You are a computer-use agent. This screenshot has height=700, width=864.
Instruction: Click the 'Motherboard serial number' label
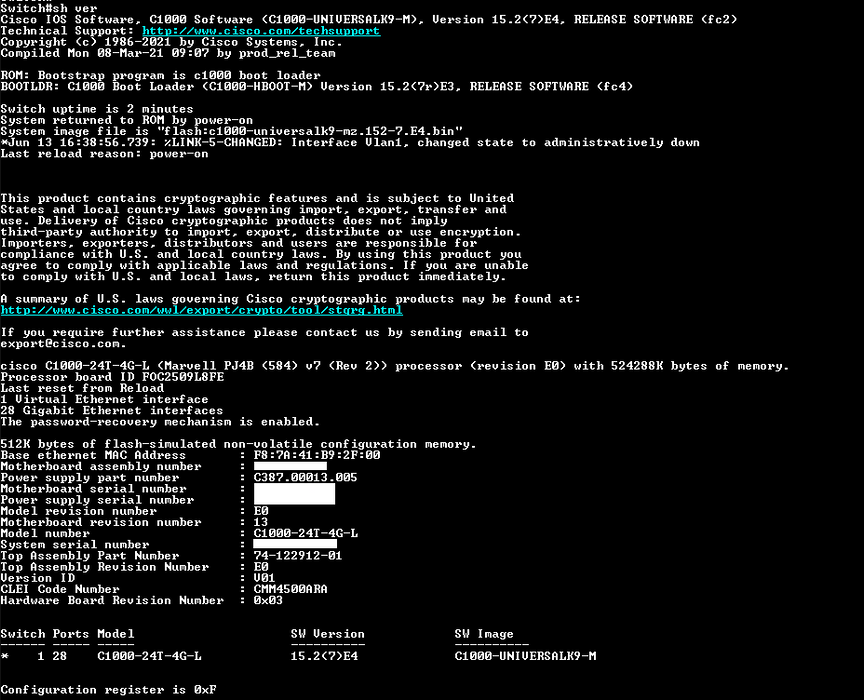point(94,489)
